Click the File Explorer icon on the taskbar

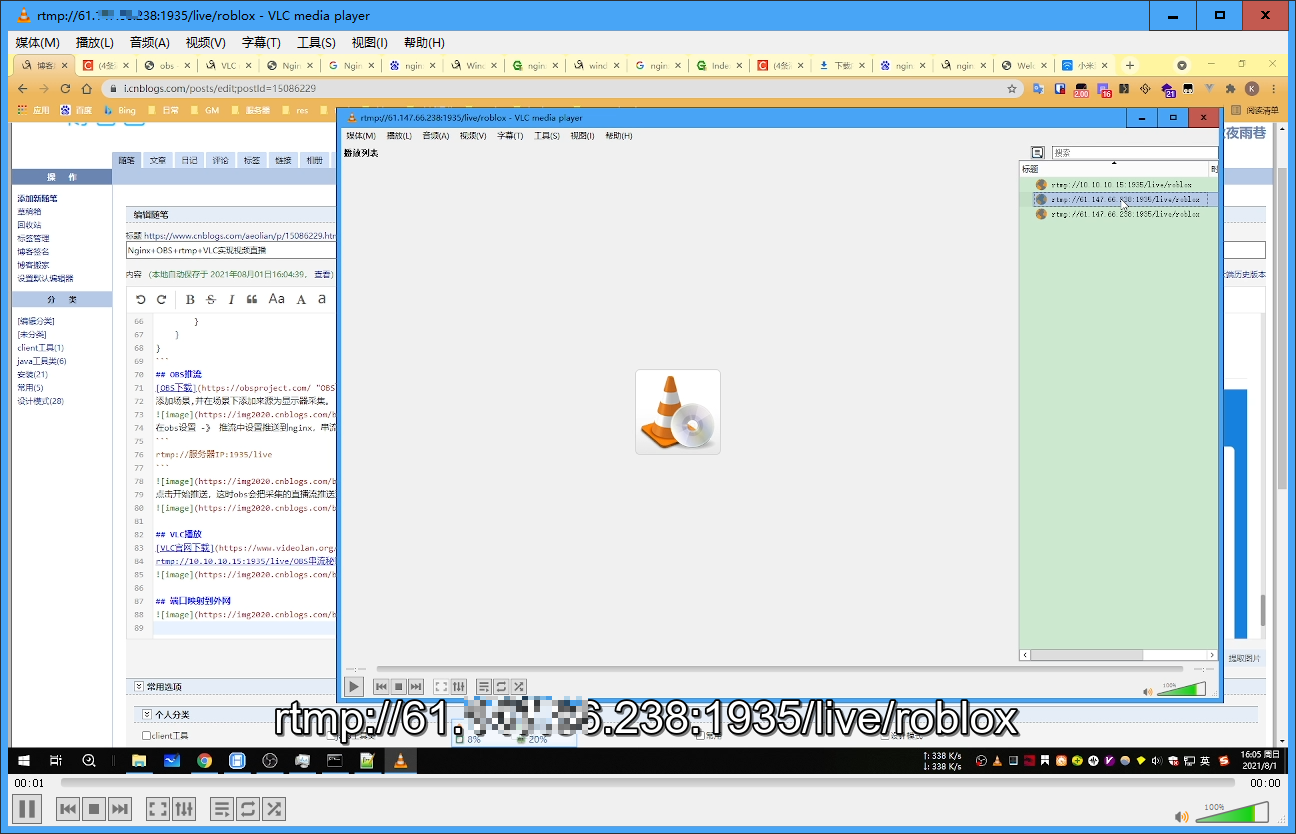(139, 761)
